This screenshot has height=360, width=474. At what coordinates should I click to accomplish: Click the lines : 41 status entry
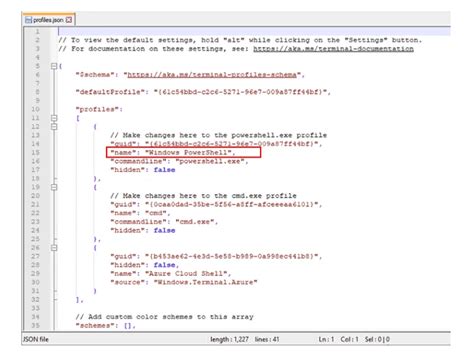click(267, 339)
